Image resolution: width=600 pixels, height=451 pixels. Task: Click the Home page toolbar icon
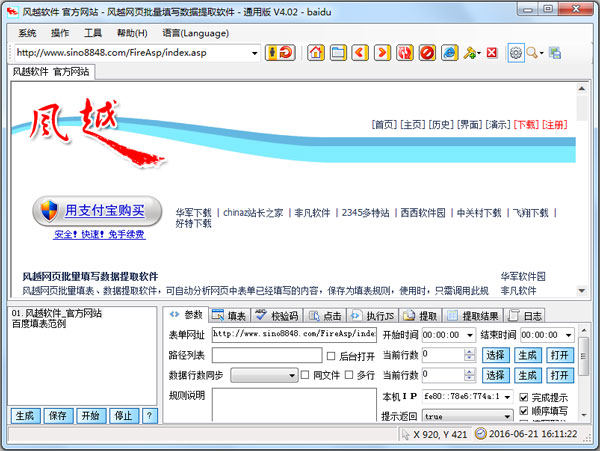[316, 52]
